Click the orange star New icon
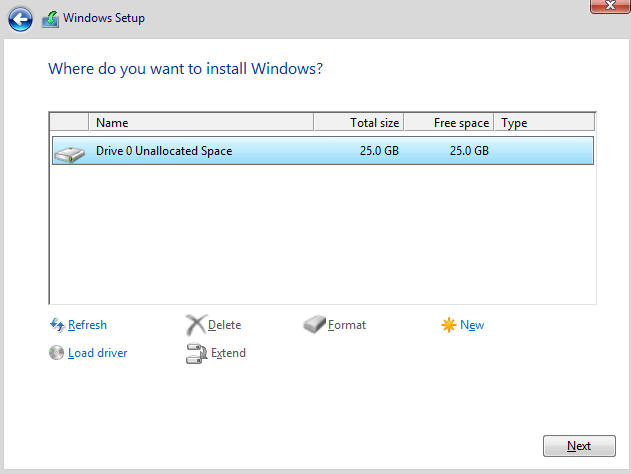This screenshot has width=631, height=474. tap(449, 325)
